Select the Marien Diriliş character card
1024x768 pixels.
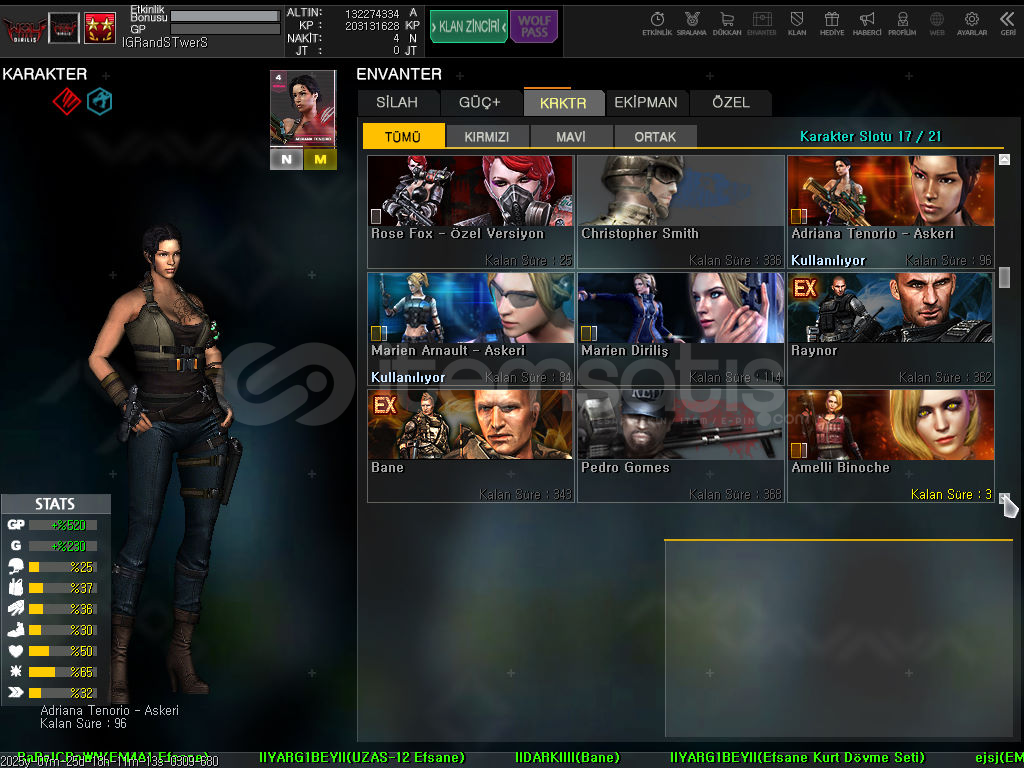(680, 329)
